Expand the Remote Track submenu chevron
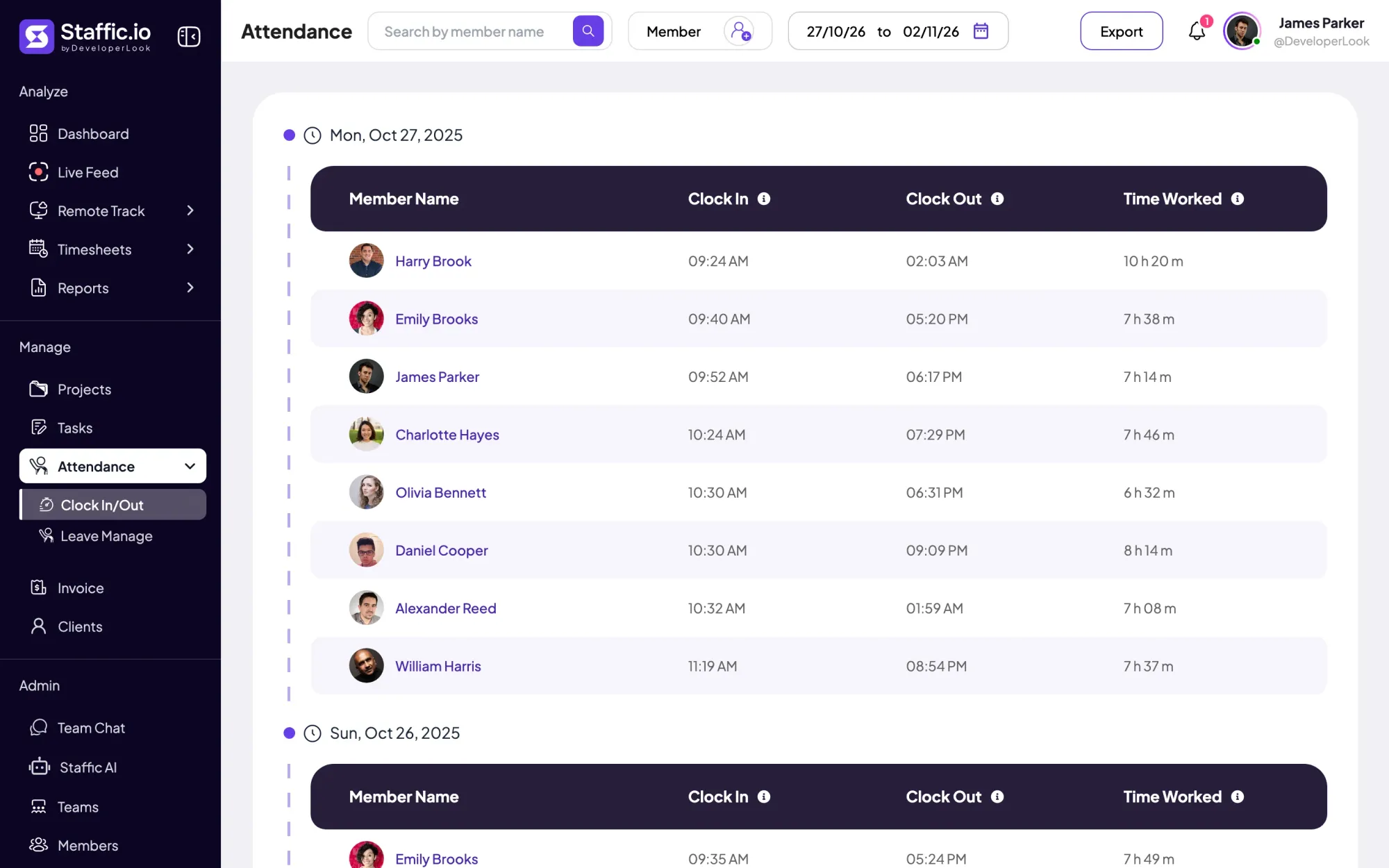 tap(190, 210)
